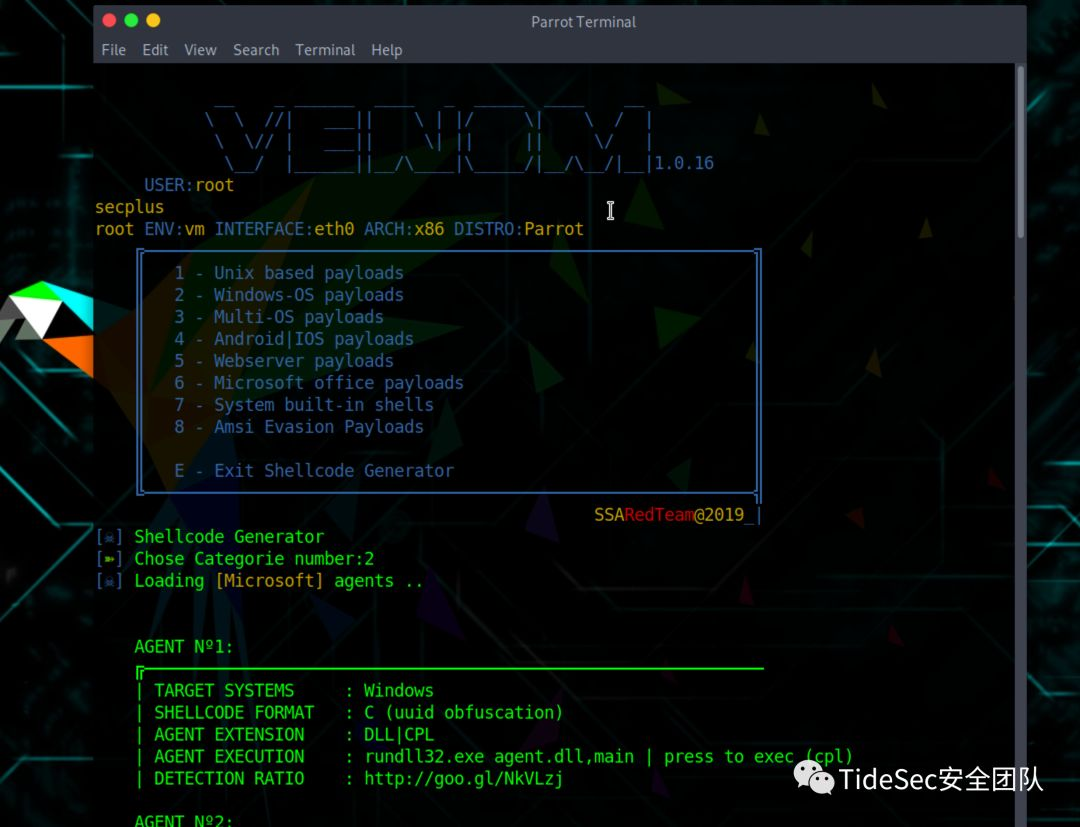This screenshot has width=1080, height=827.
Task: Click the rundll32.exe agent.dll,main text
Action: tap(499, 757)
